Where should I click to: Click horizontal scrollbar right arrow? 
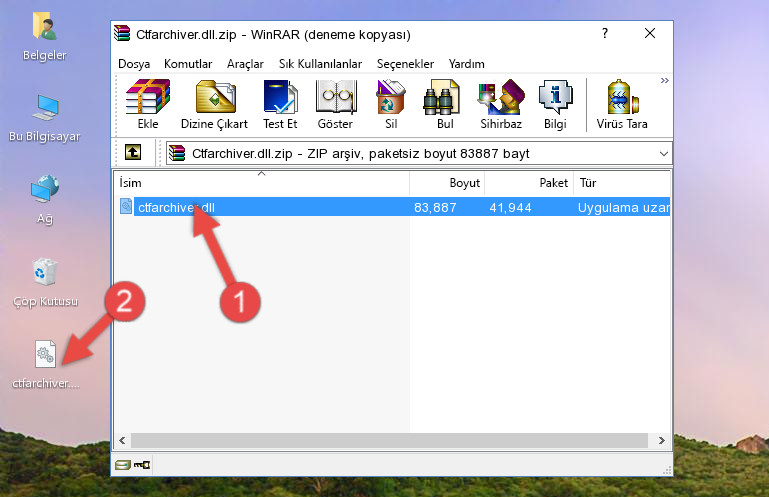tap(661, 440)
